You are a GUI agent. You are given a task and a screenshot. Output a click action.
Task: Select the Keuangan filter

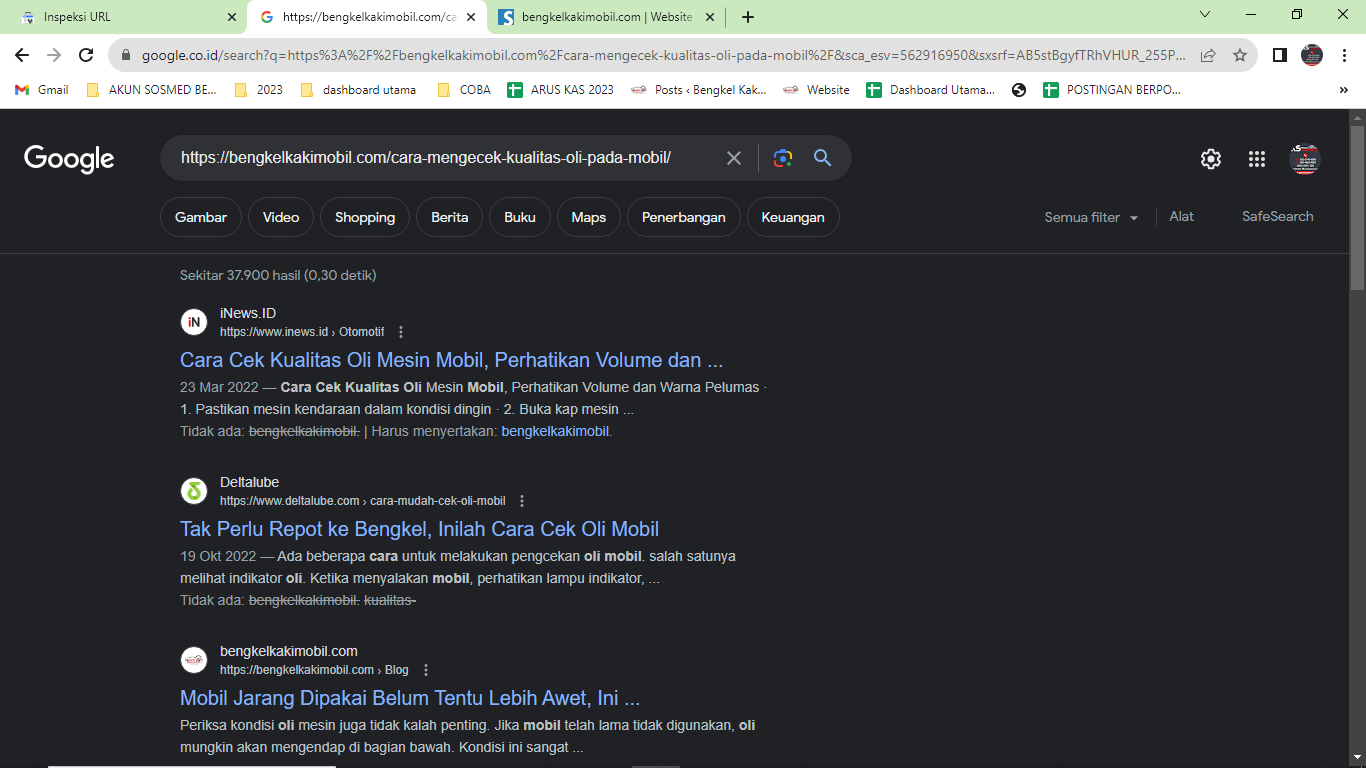click(793, 217)
